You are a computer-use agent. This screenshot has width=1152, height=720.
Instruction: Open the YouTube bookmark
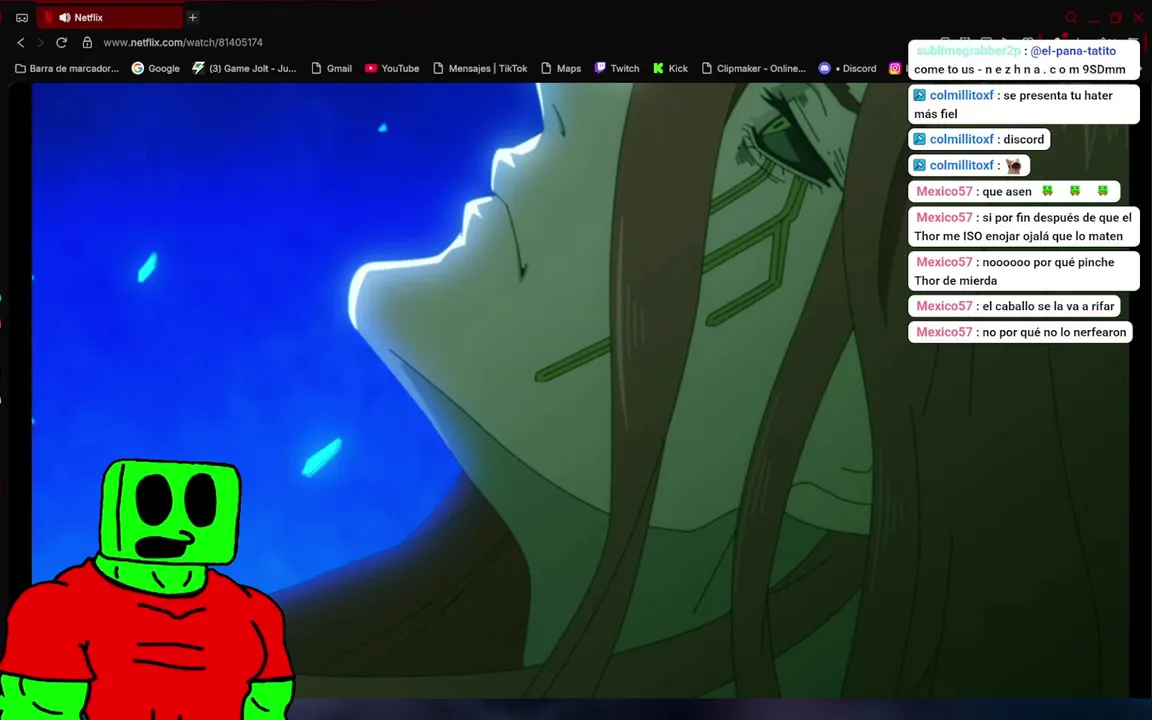[x=392, y=68]
